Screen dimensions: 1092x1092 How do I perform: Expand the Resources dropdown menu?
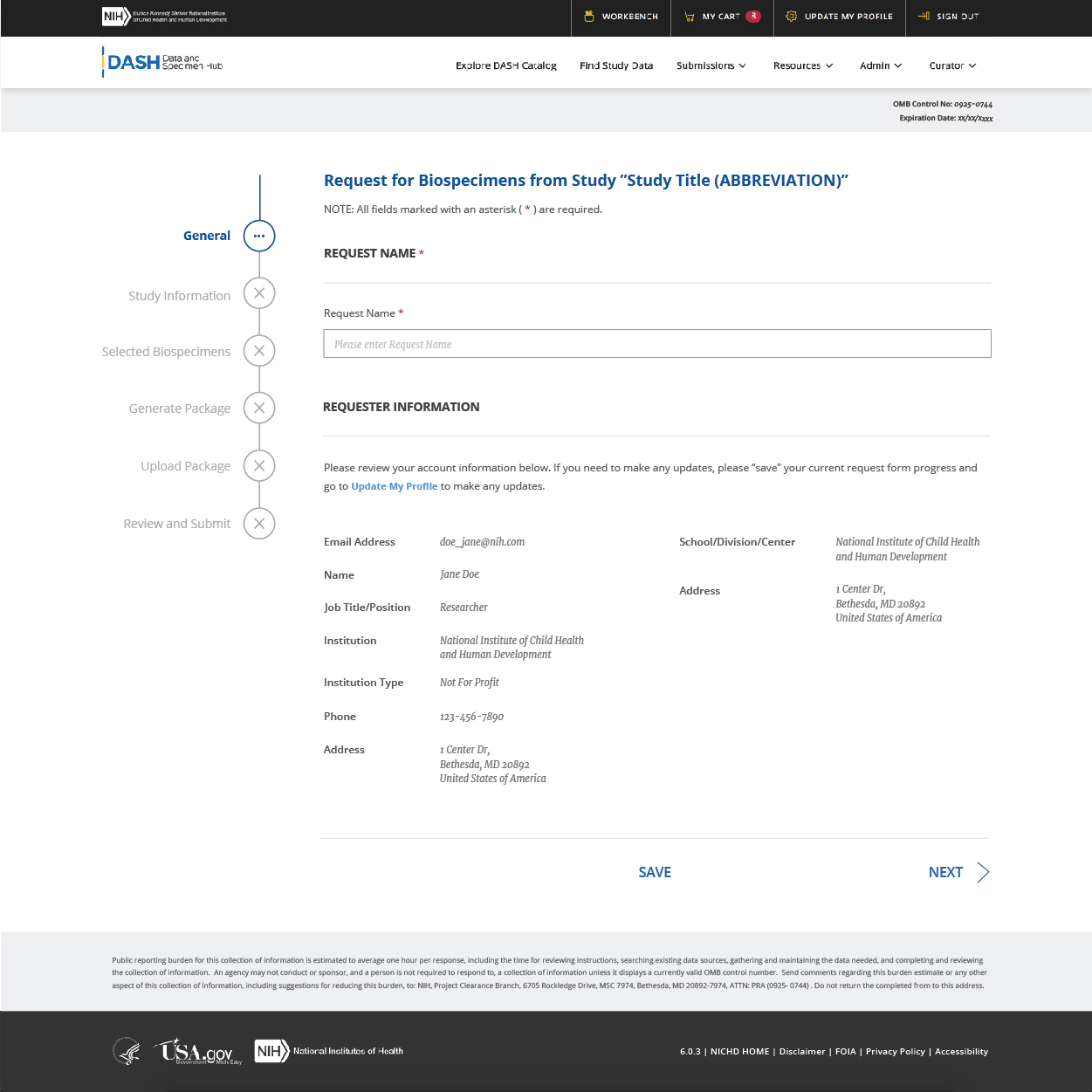point(803,65)
